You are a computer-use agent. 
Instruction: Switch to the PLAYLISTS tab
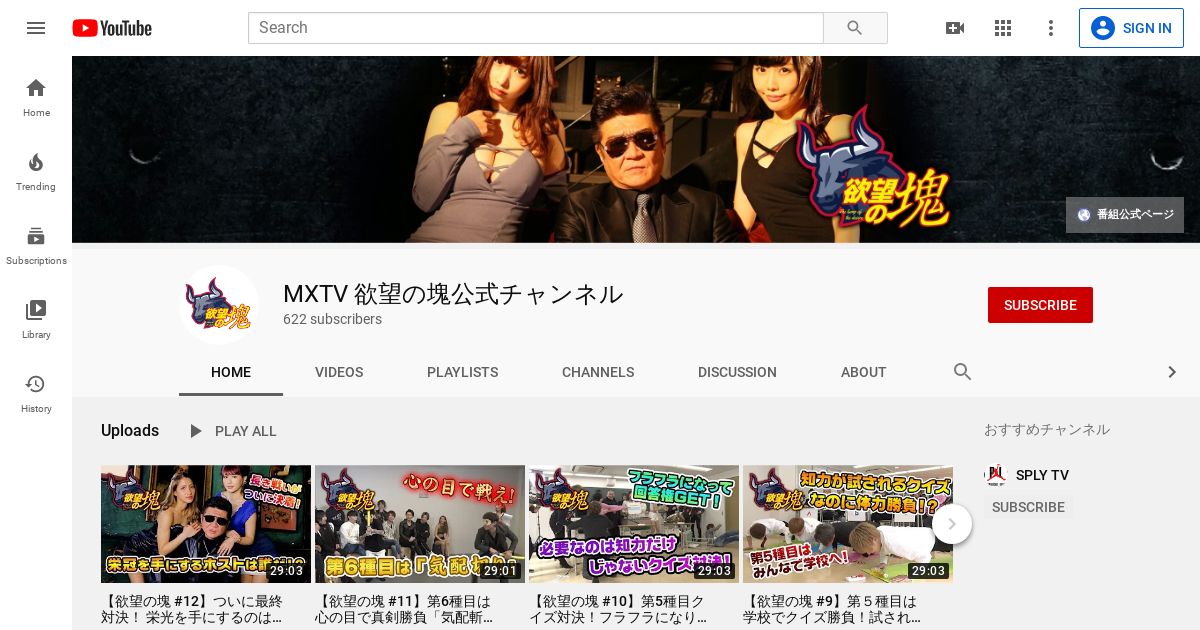(462, 372)
